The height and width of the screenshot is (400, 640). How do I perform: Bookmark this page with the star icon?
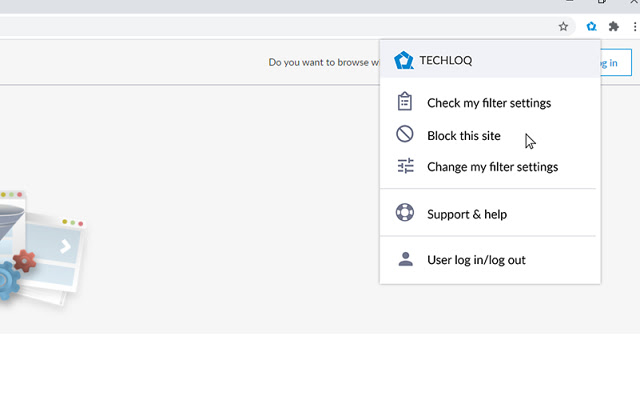[x=563, y=27]
